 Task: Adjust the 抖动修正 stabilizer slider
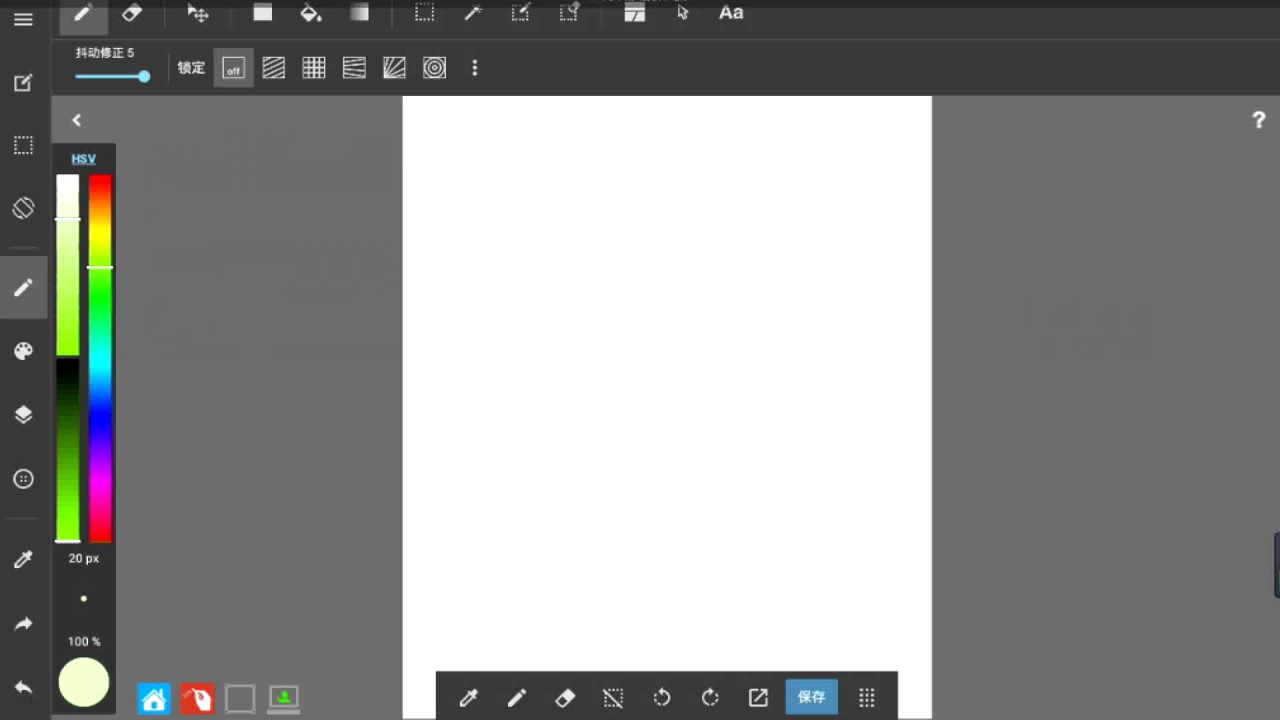(112, 76)
